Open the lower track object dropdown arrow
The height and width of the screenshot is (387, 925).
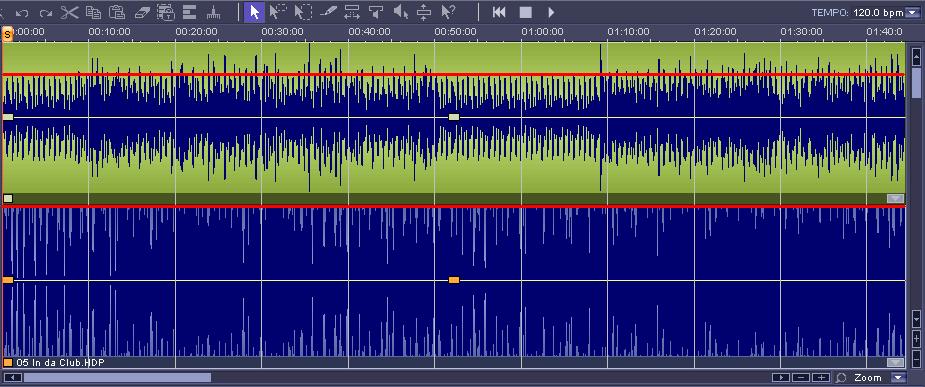click(896, 362)
